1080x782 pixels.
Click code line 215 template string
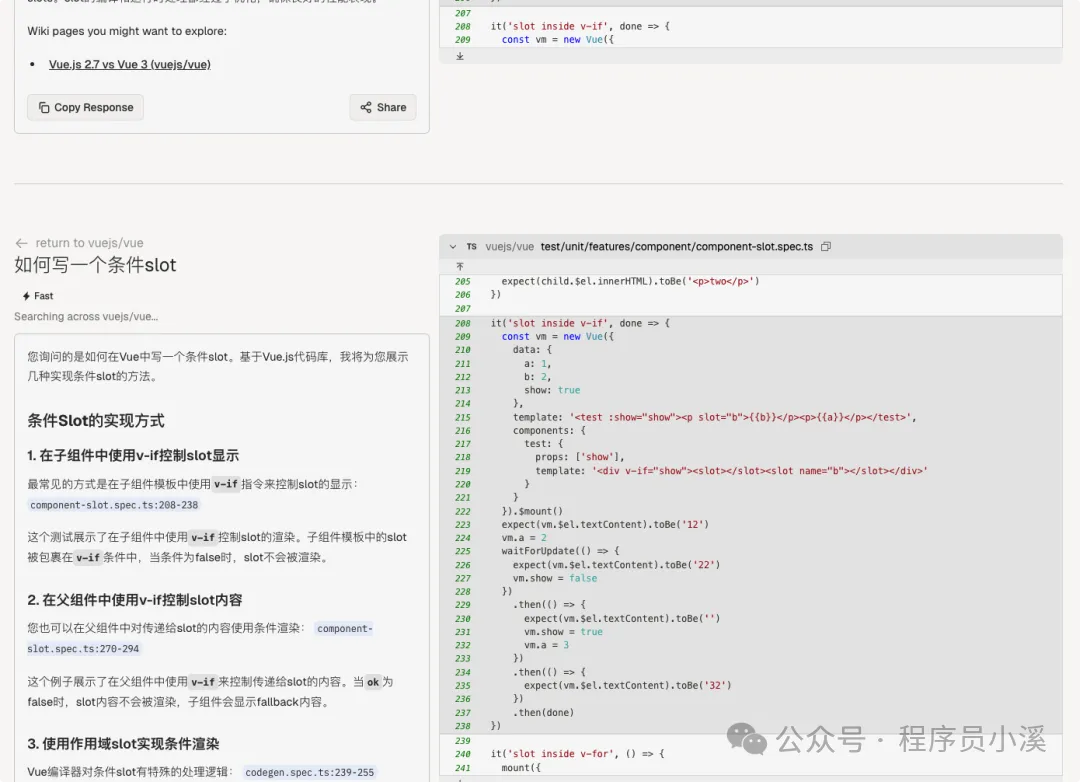point(714,418)
